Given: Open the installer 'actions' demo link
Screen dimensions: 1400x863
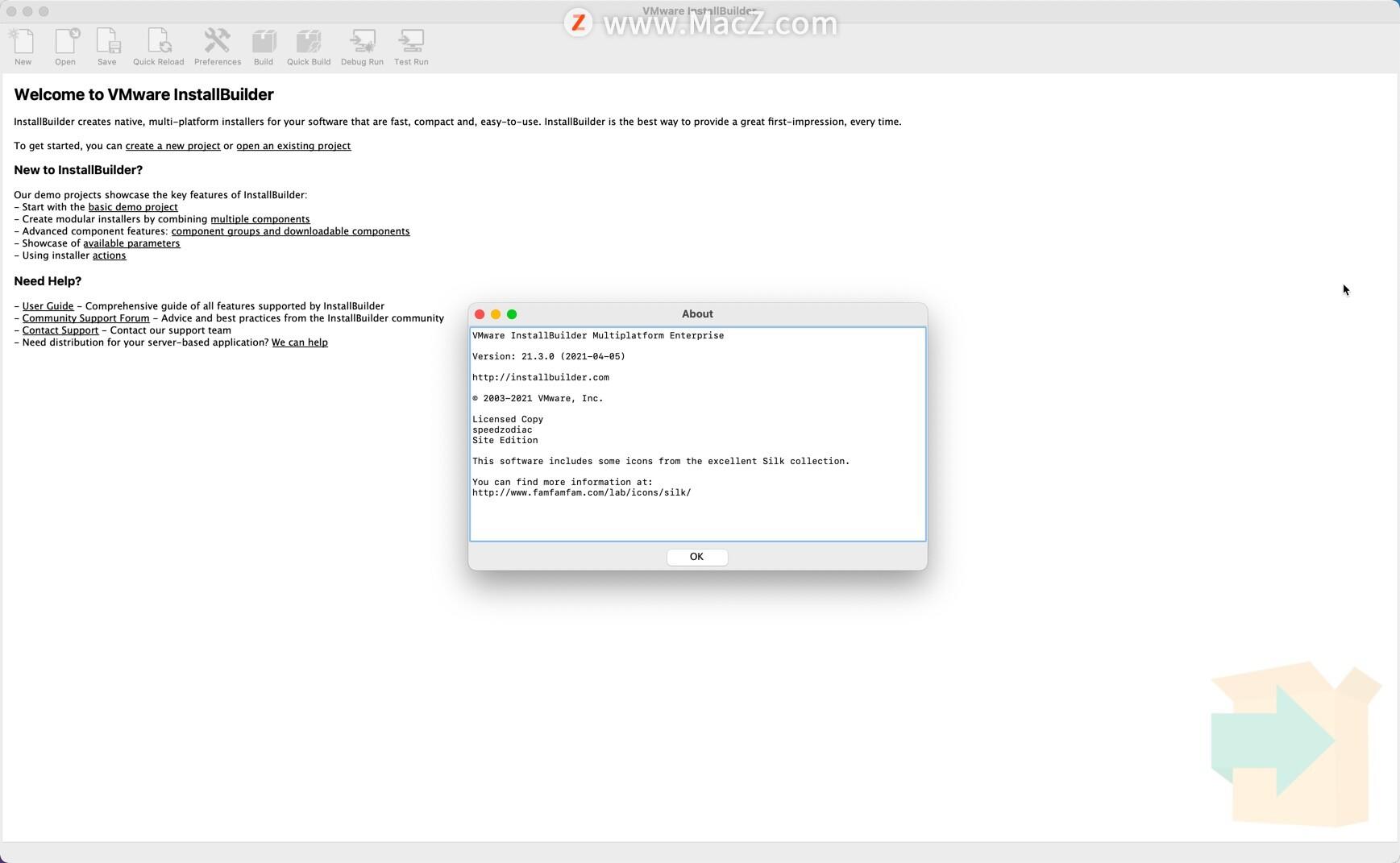Looking at the screenshot, I should tap(110, 255).
